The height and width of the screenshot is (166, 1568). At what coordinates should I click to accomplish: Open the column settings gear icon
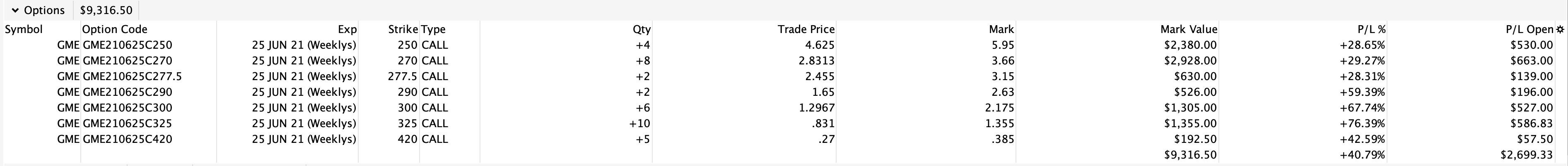pos(1560,29)
